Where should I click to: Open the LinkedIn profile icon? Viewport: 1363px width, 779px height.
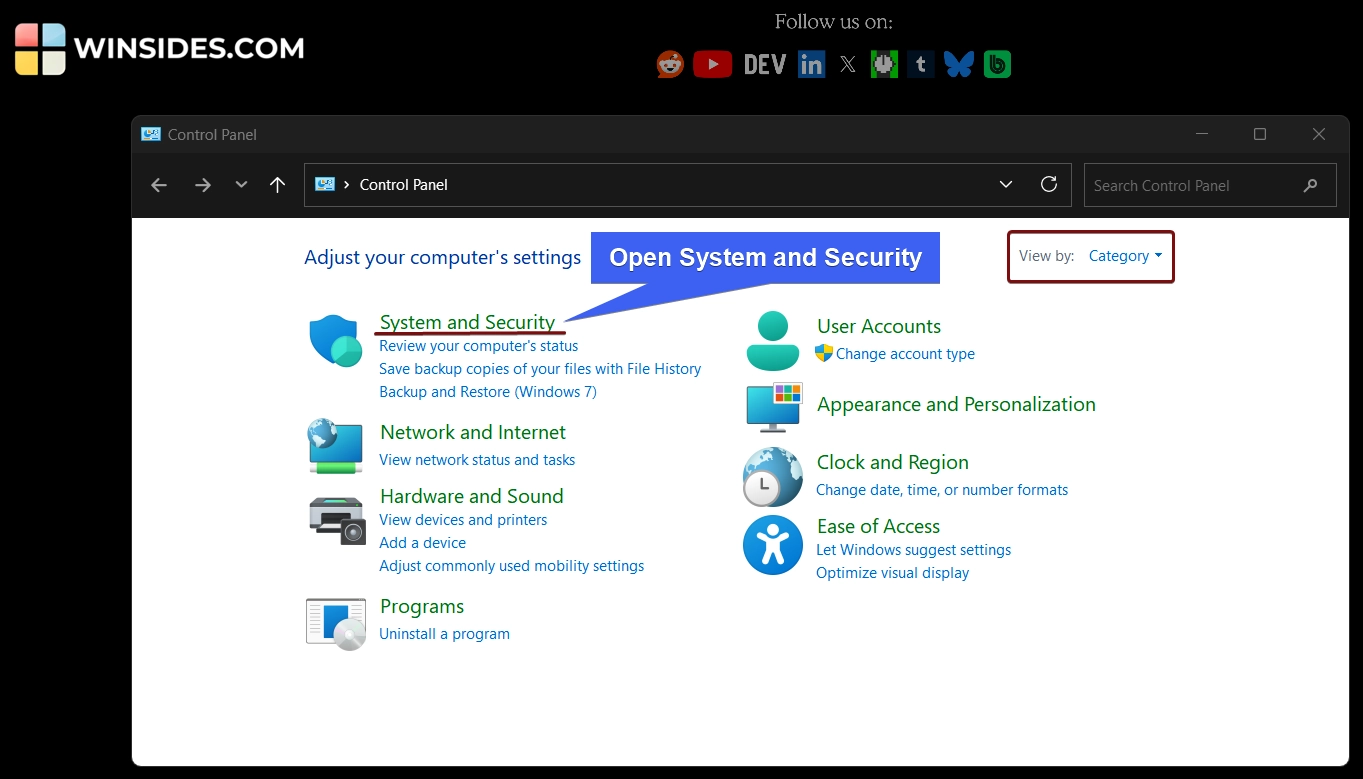point(811,63)
